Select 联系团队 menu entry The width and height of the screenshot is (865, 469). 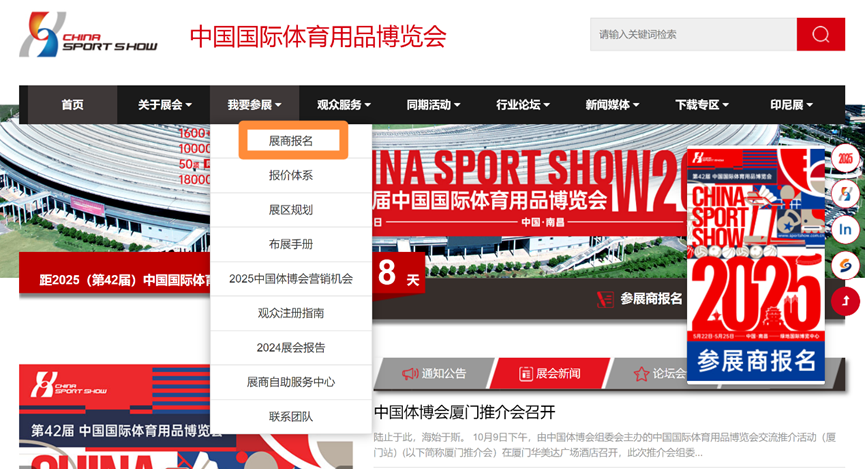pos(291,417)
